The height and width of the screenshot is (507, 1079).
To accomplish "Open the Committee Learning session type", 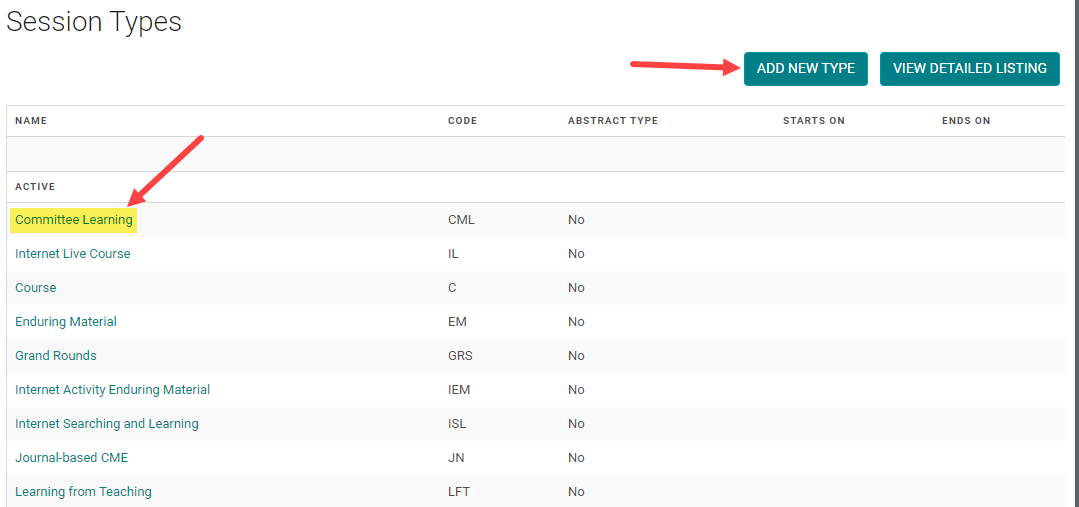I will [73, 220].
